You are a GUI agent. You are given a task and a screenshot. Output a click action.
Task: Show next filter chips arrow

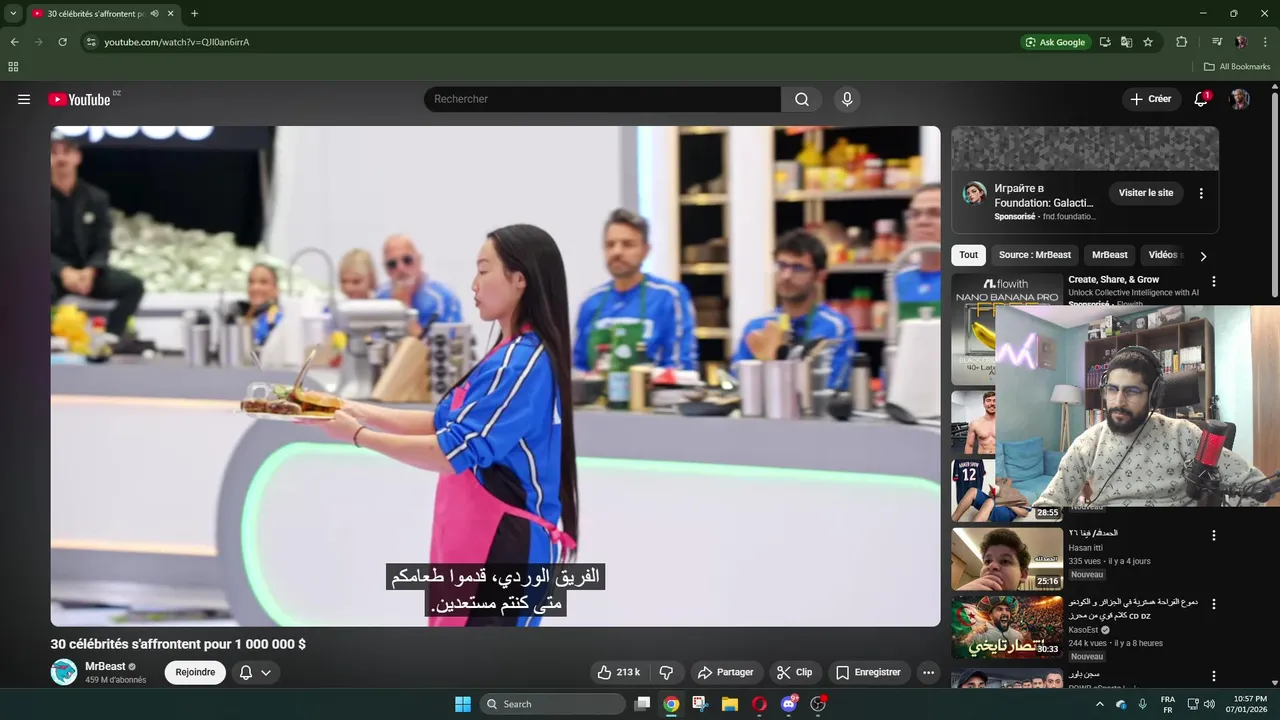coord(1203,256)
